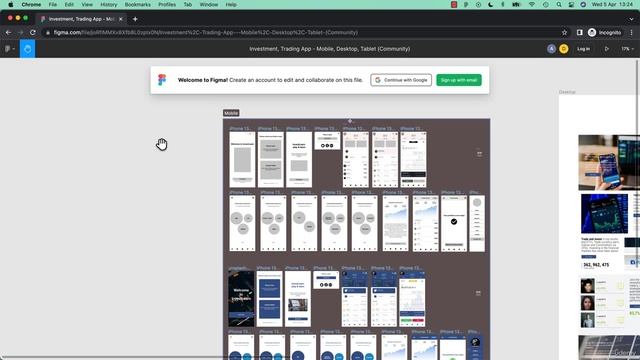Click the Incognito profile indicator

(x=604, y=33)
